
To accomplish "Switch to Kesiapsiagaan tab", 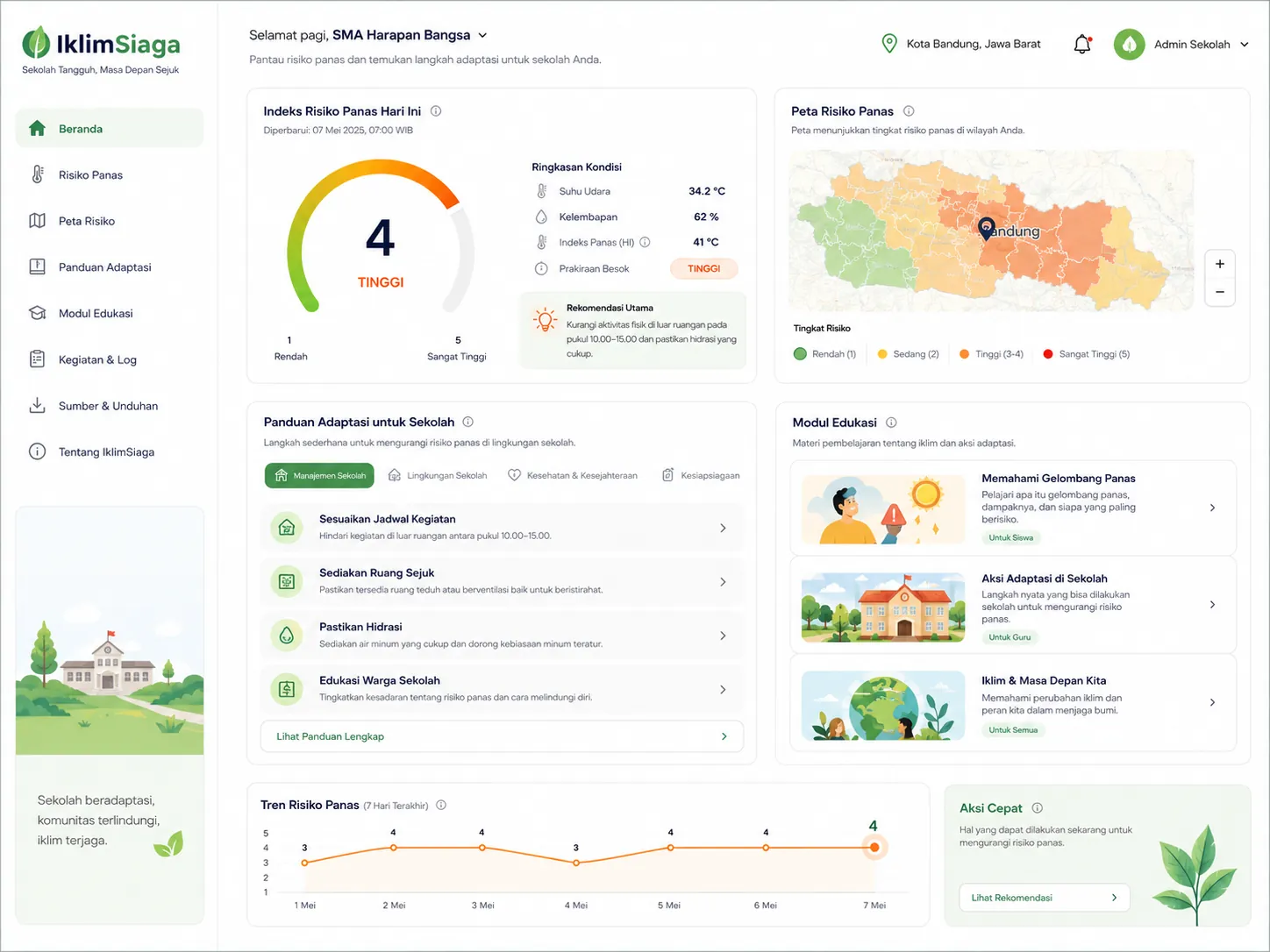I will point(700,475).
